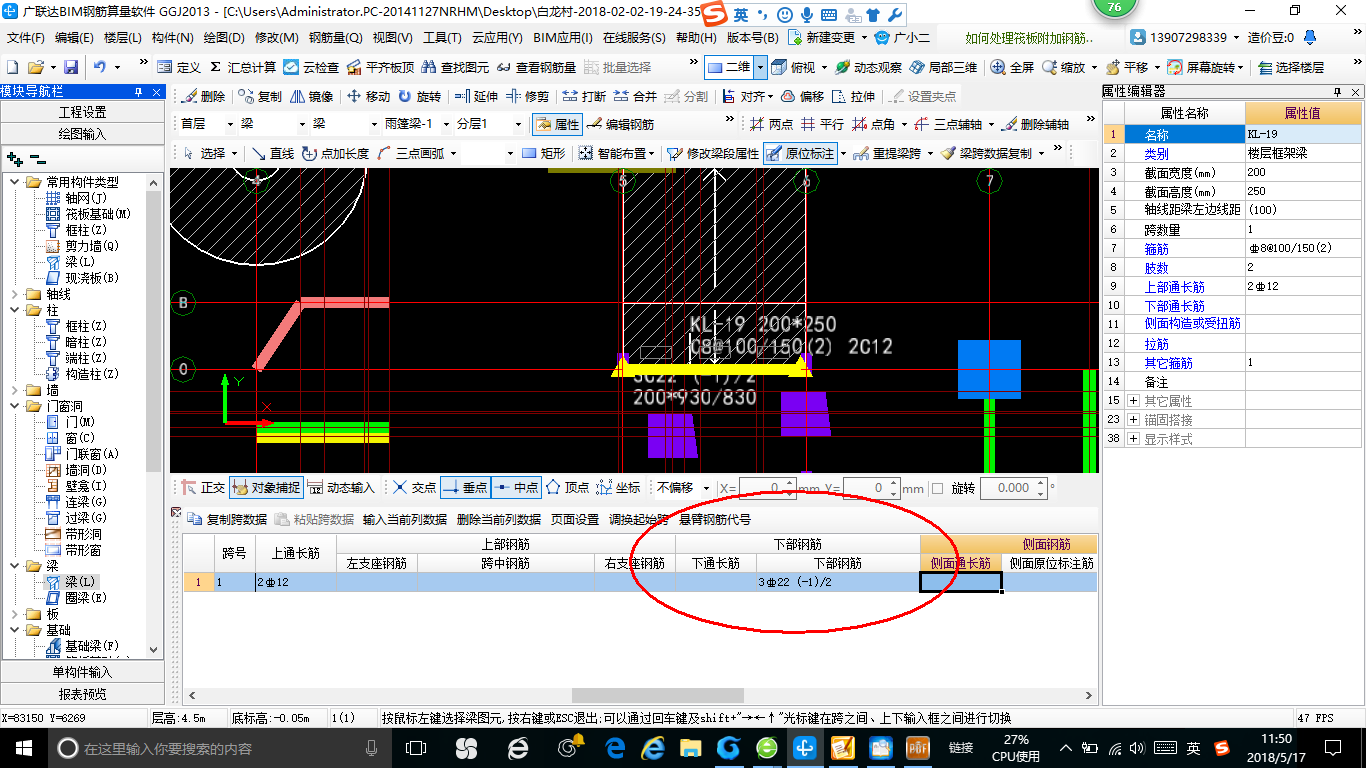Expand 其它属性 in property editor
This screenshot has width=1366, height=768.
click(1133, 400)
